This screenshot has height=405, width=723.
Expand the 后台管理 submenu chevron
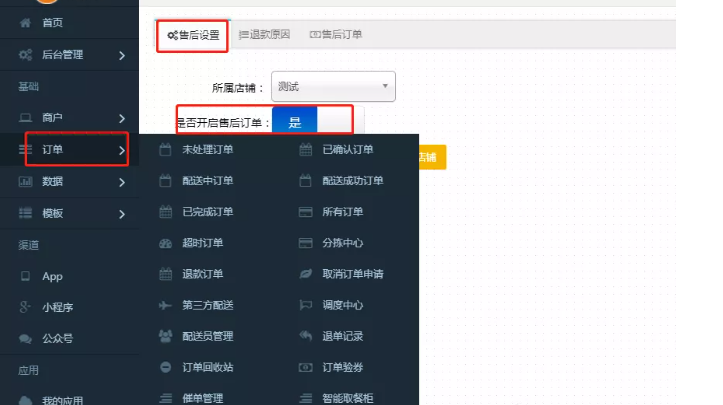(122, 55)
